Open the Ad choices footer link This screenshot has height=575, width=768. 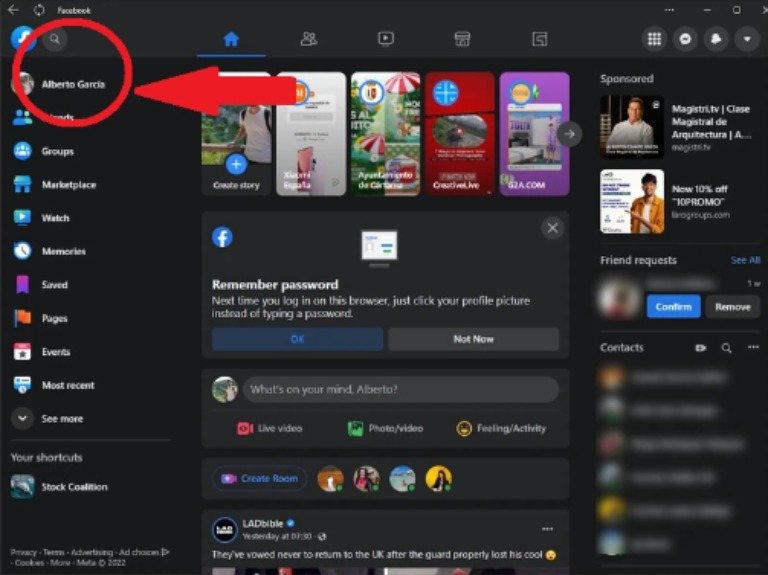(144, 552)
